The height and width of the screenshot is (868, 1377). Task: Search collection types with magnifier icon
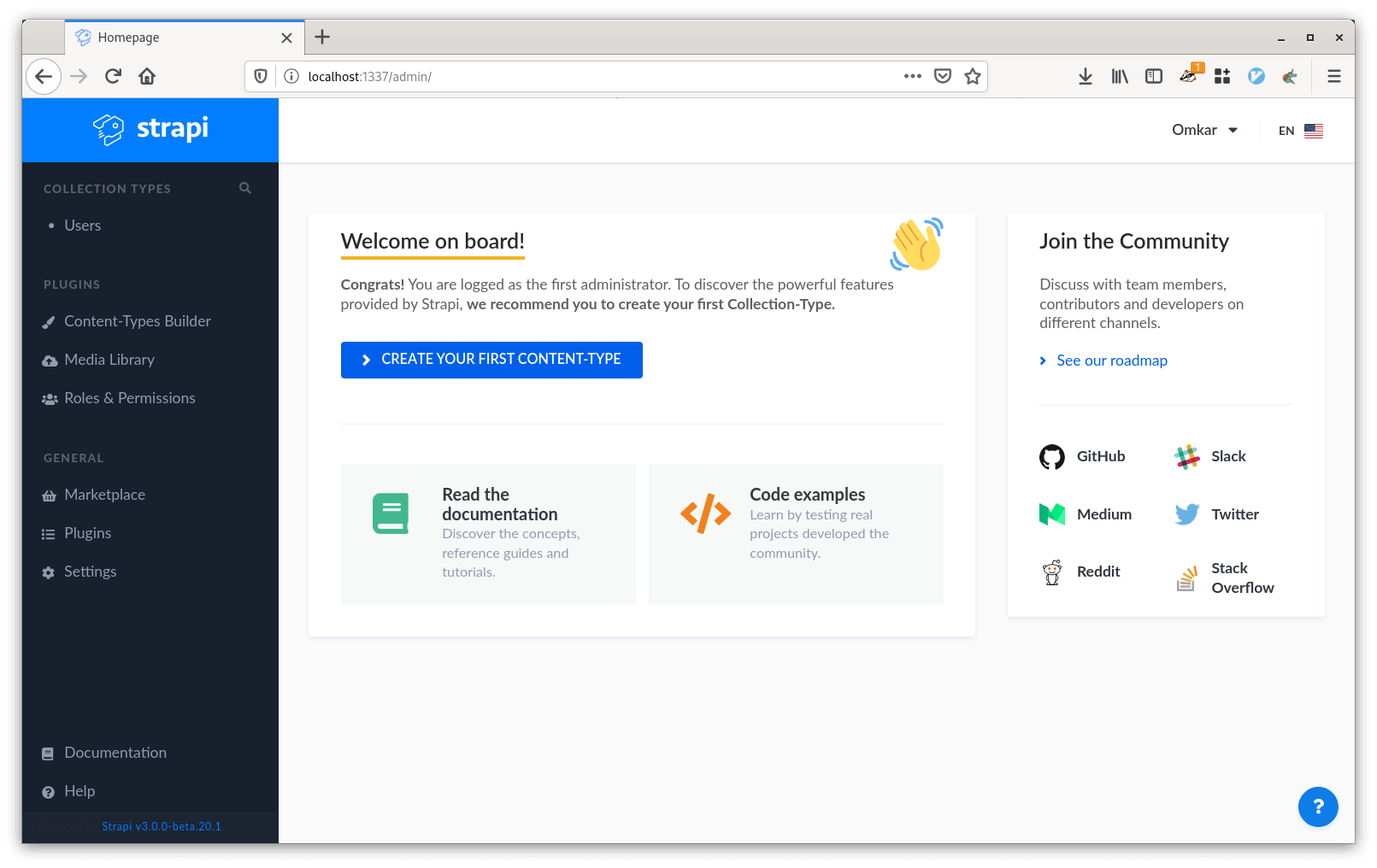point(245,188)
